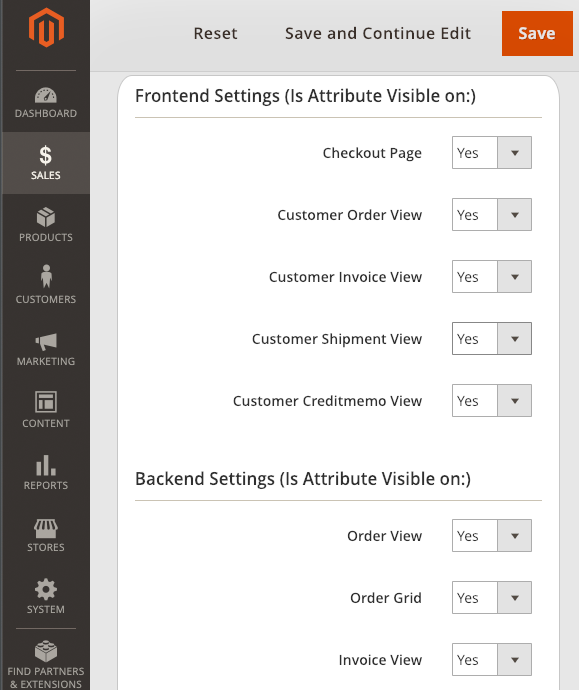Go to Customers person icon
Image resolution: width=579 pixels, height=690 pixels.
pos(46,276)
